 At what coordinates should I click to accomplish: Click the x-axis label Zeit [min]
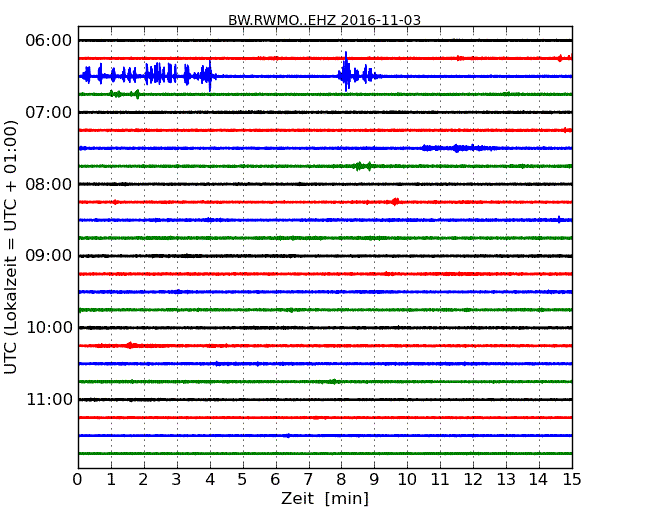[x=325, y=498]
